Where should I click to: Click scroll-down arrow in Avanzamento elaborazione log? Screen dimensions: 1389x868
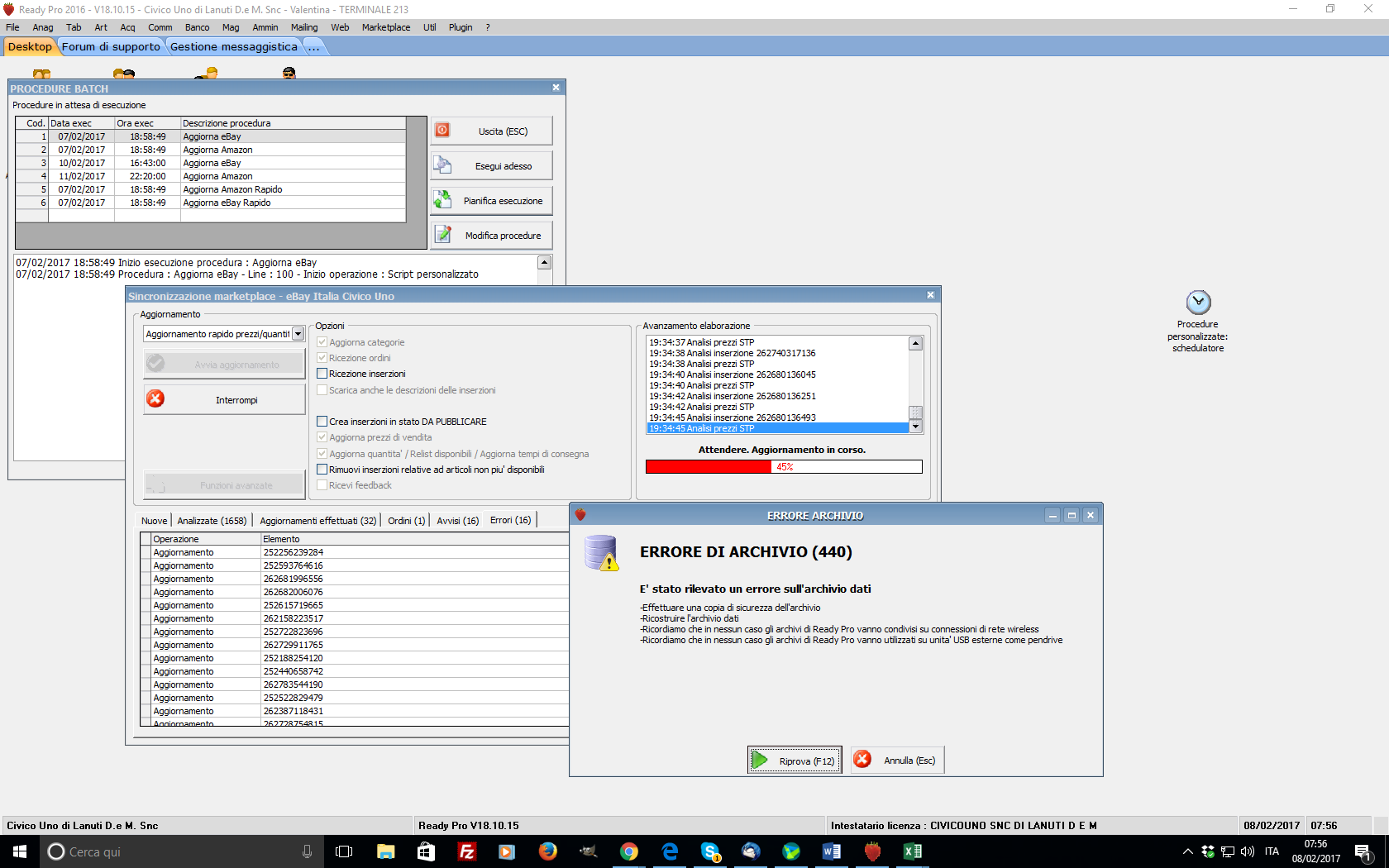coord(915,427)
